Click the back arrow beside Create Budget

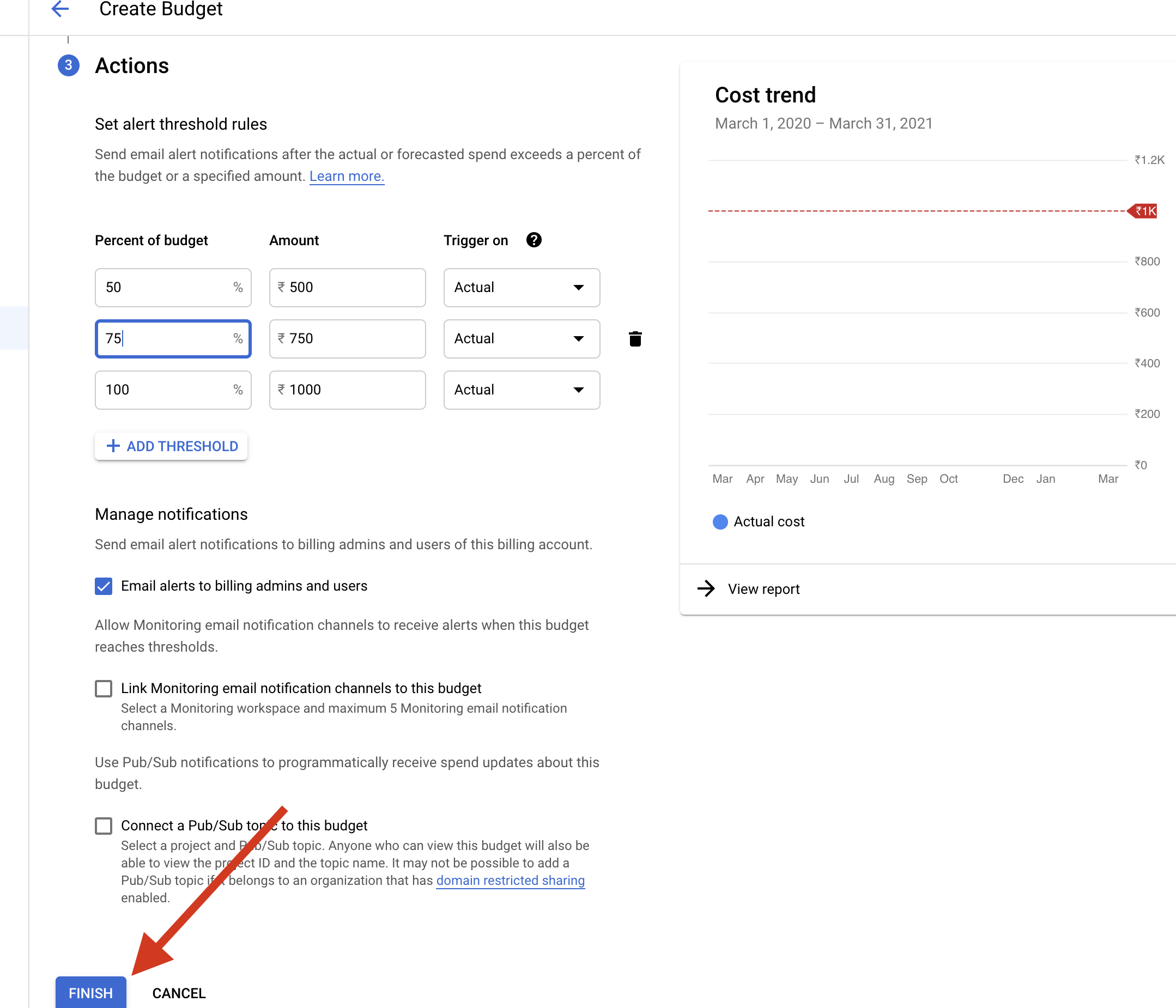point(60,9)
